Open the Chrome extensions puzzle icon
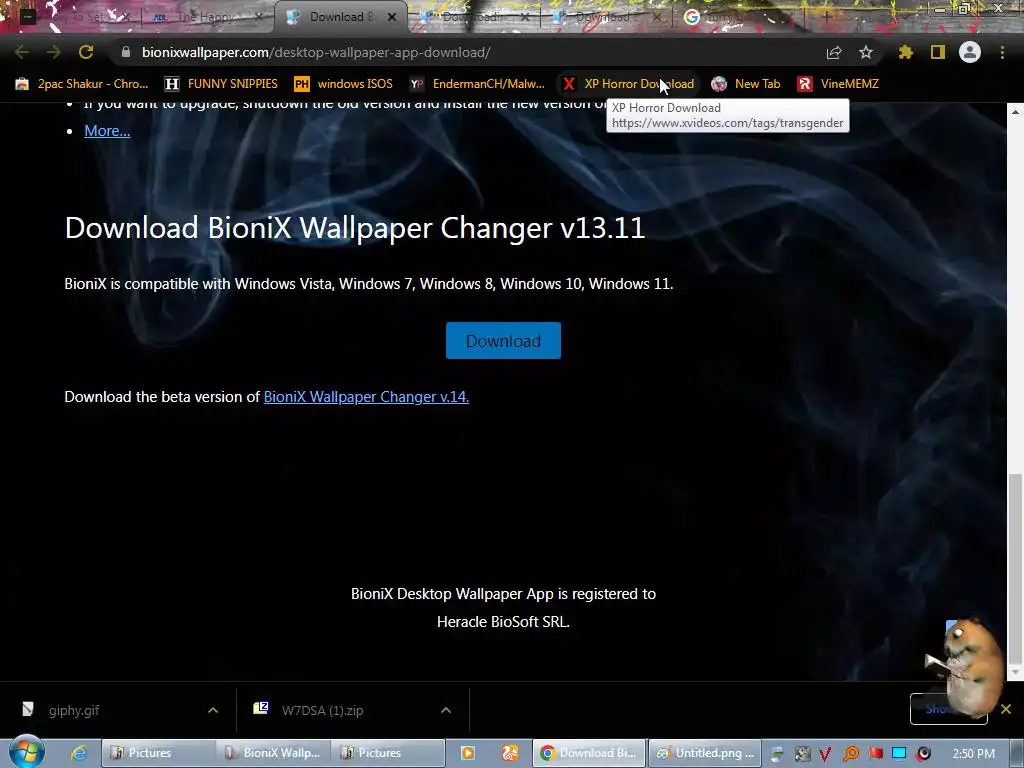Image resolution: width=1024 pixels, height=768 pixels. (x=906, y=52)
